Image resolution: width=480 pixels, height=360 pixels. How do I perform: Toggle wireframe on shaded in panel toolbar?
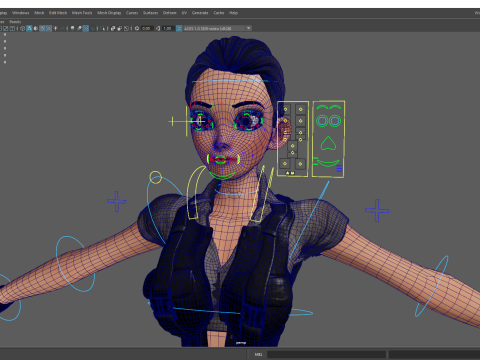[x=42, y=28]
